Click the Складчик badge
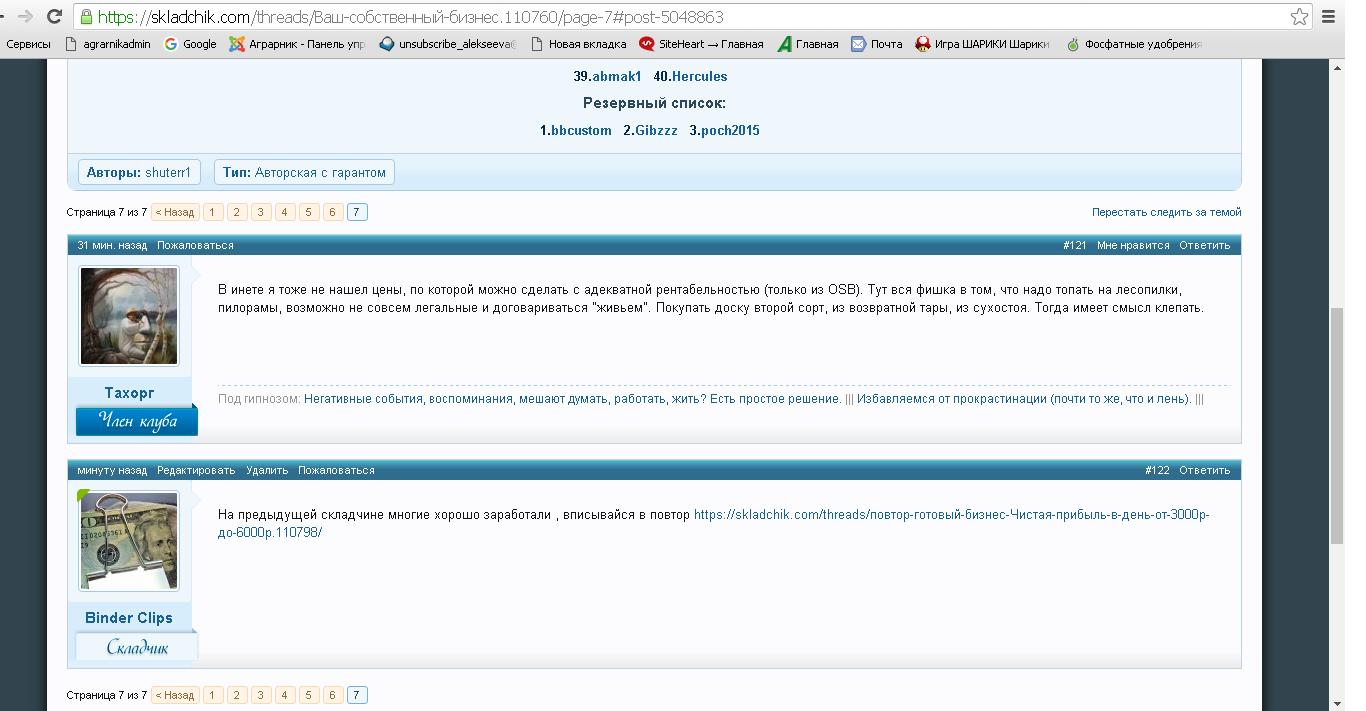This screenshot has width=1366, height=711. click(137, 646)
